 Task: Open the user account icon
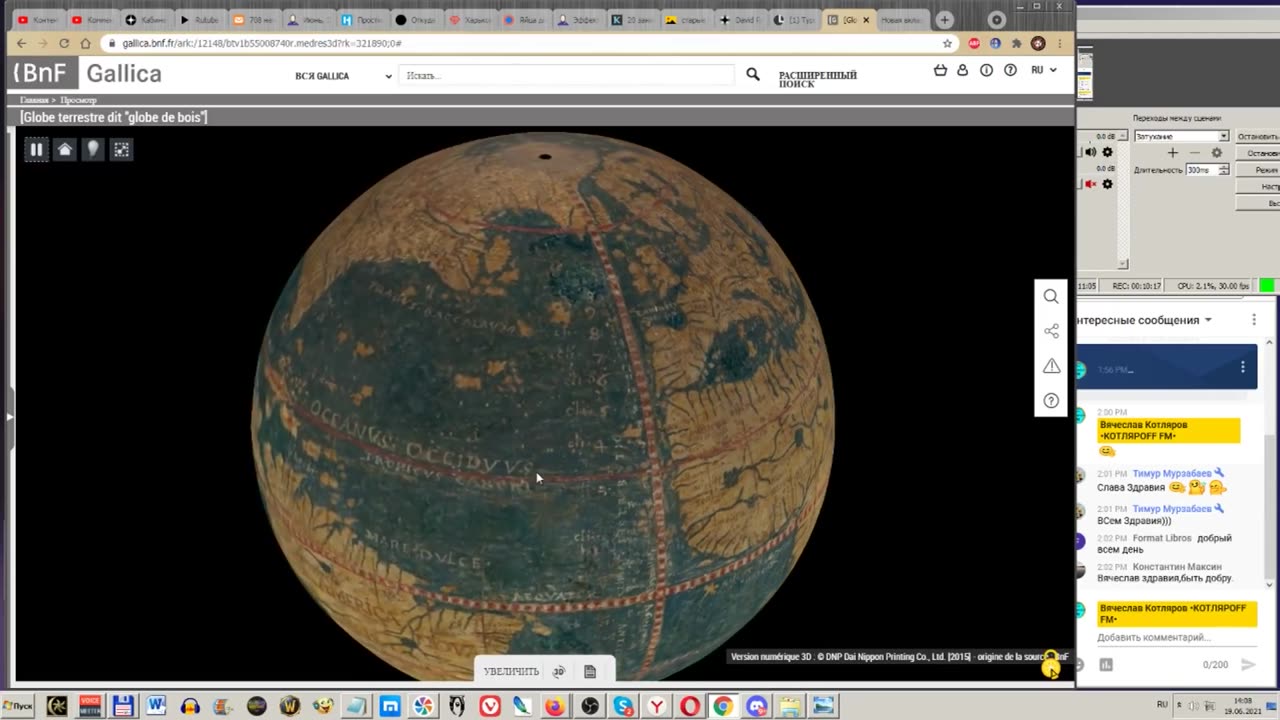[x=962, y=70]
